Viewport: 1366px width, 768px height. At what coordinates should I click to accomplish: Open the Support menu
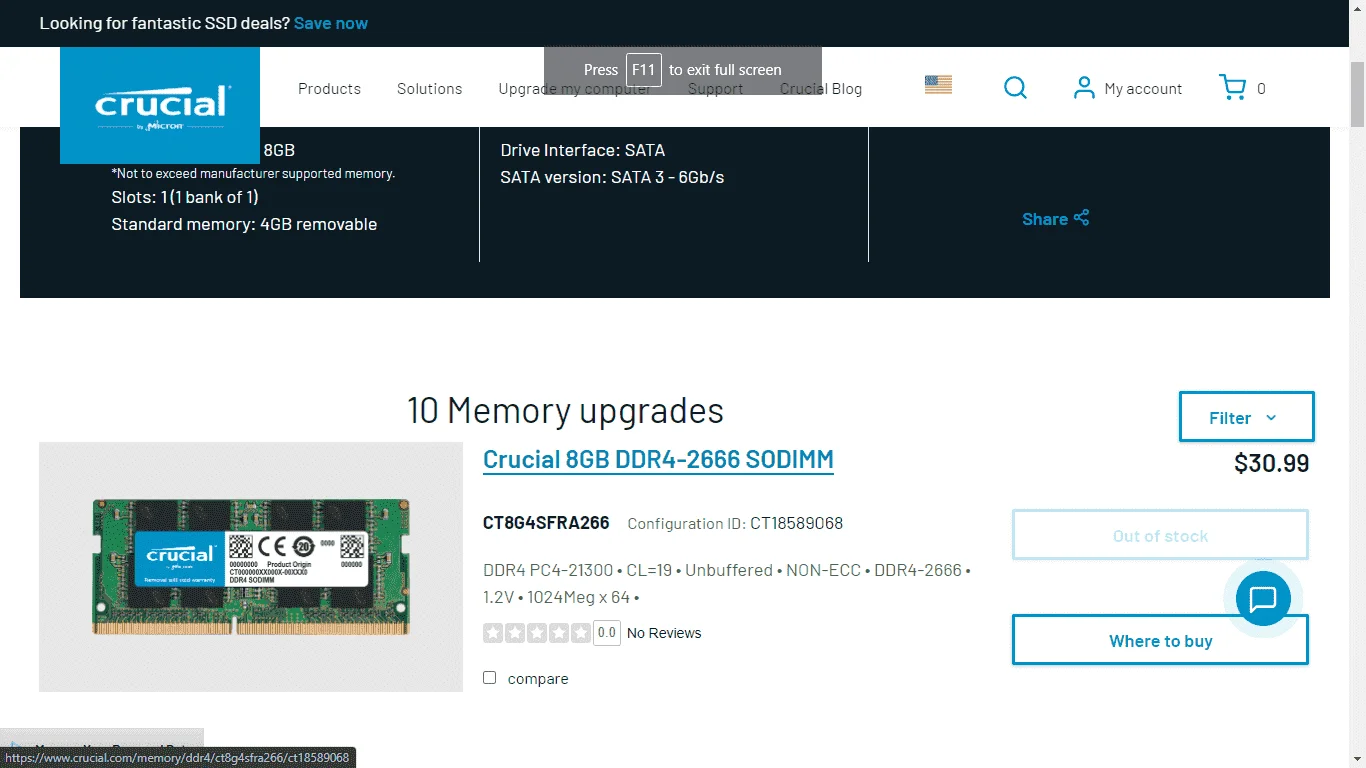pos(715,89)
